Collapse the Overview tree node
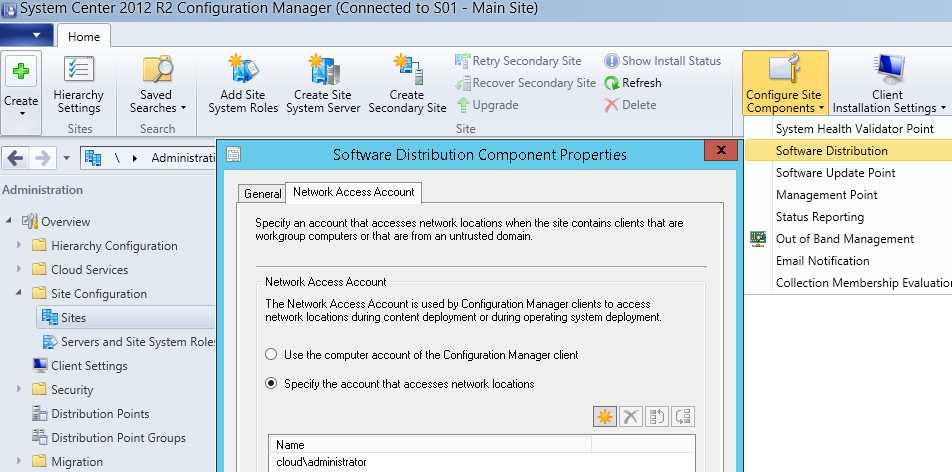 tap(8, 221)
